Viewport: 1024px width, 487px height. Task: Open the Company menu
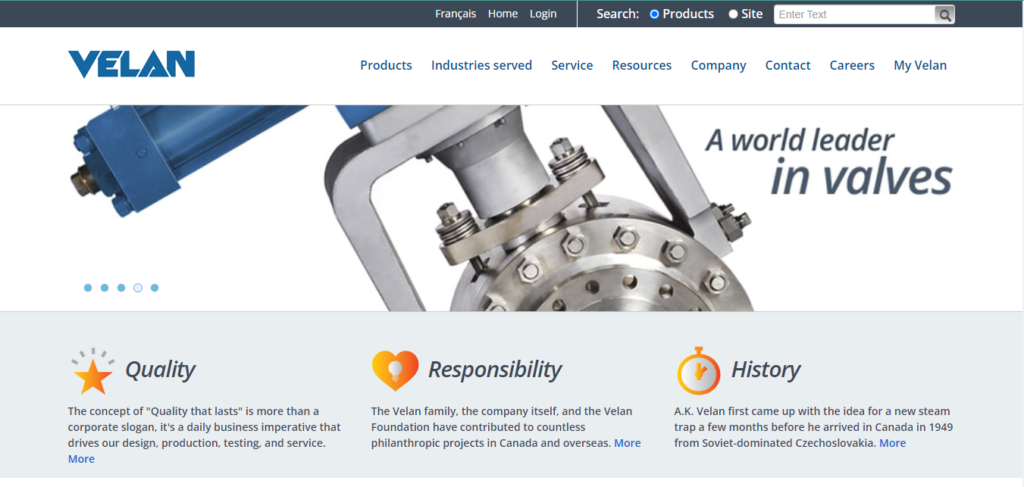(718, 65)
